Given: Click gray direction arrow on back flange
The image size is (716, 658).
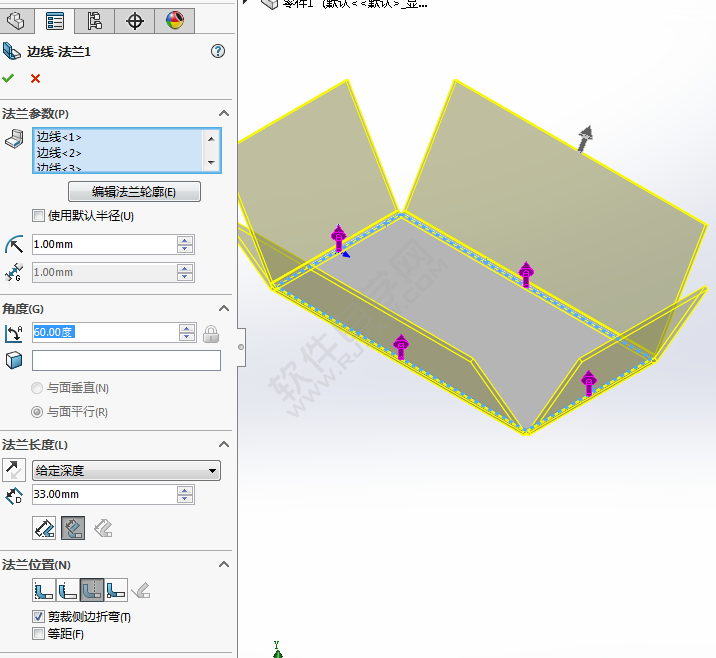Looking at the screenshot, I should pos(584,138).
